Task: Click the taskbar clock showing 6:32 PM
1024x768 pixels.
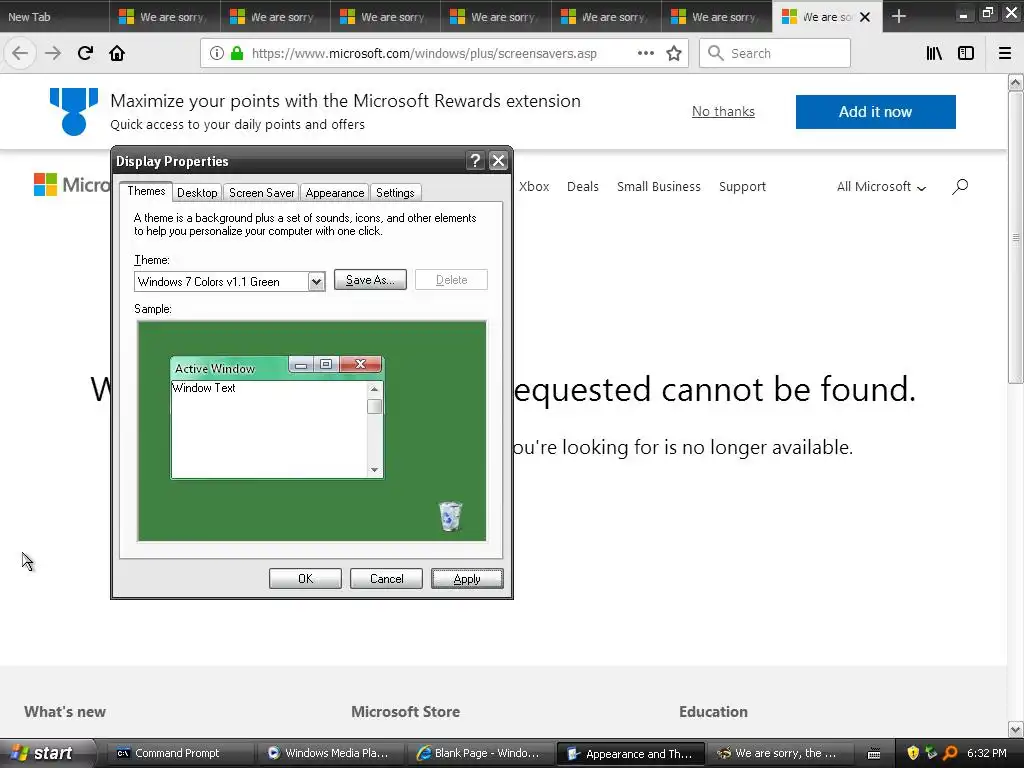Action: point(987,753)
